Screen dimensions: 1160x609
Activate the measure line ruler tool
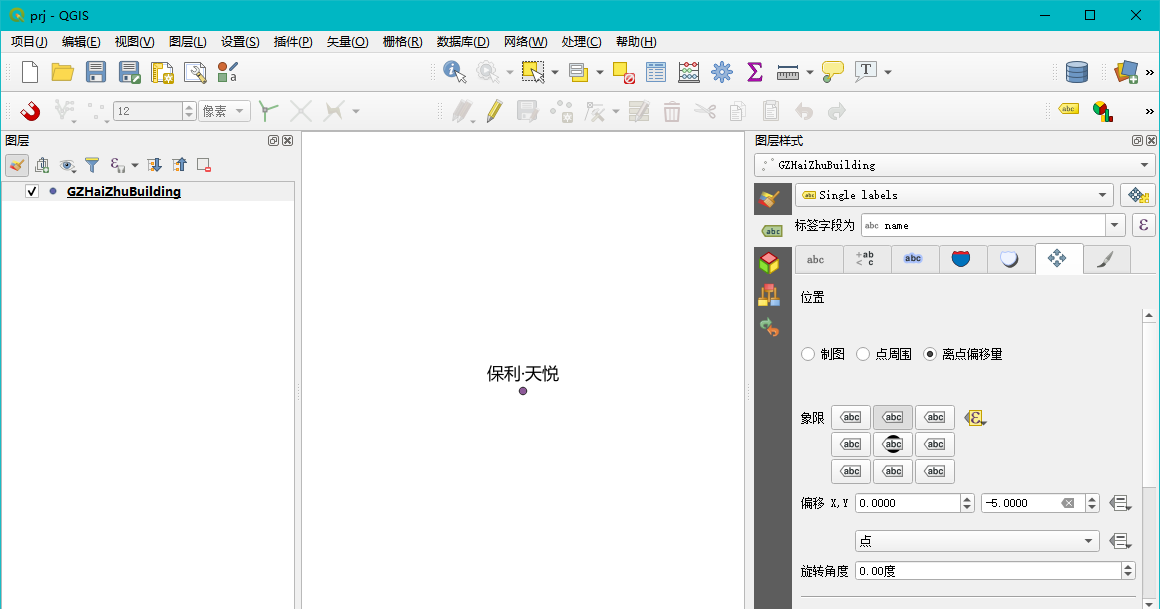click(x=788, y=72)
